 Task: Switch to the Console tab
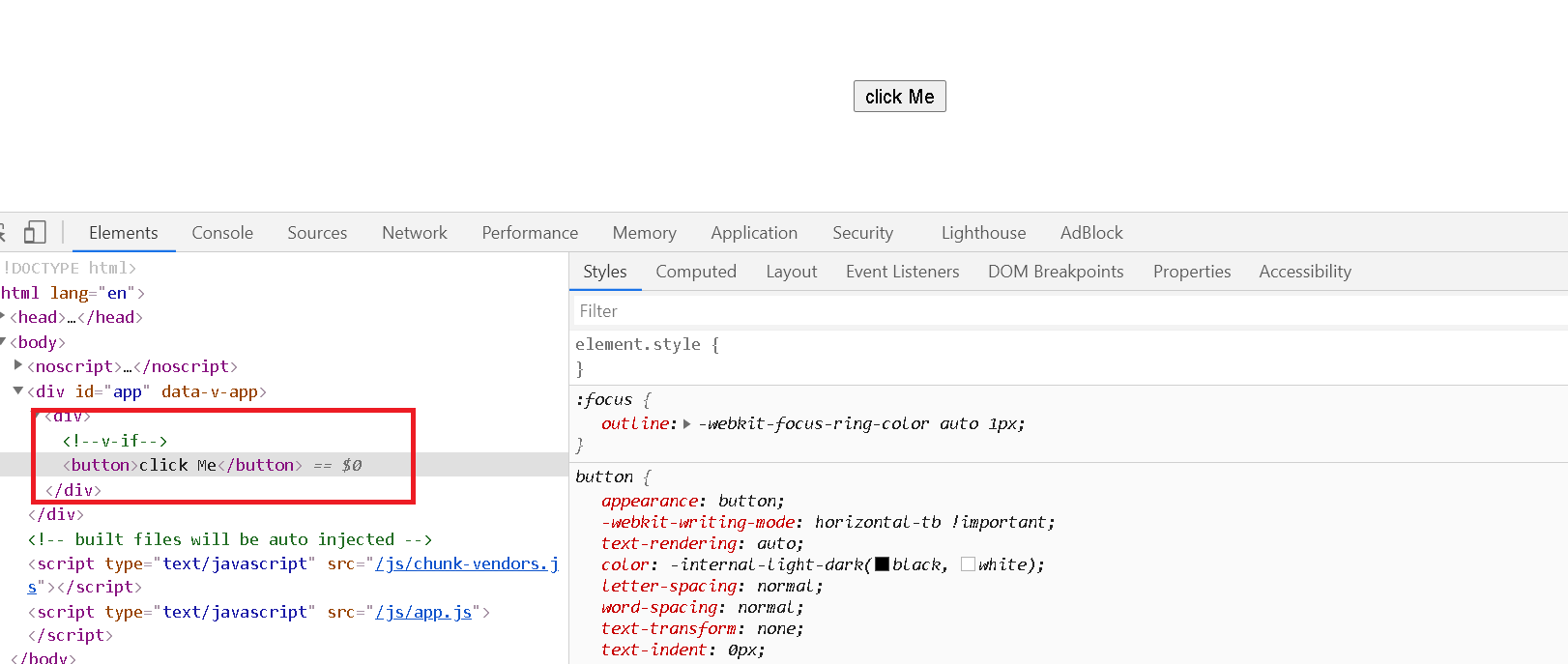click(x=222, y=233)
